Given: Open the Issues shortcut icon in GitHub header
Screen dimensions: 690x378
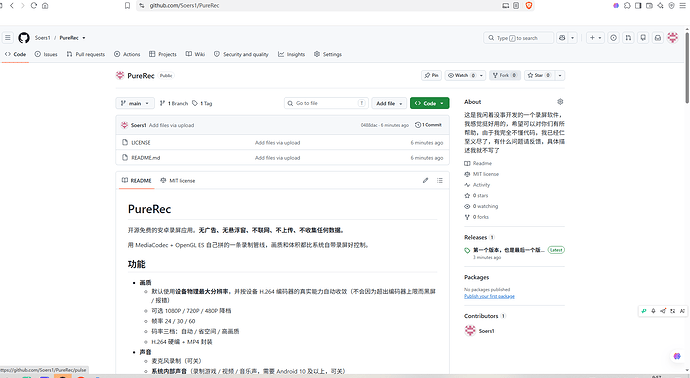Looking at the screenshot, I should (x=613, y=38).
